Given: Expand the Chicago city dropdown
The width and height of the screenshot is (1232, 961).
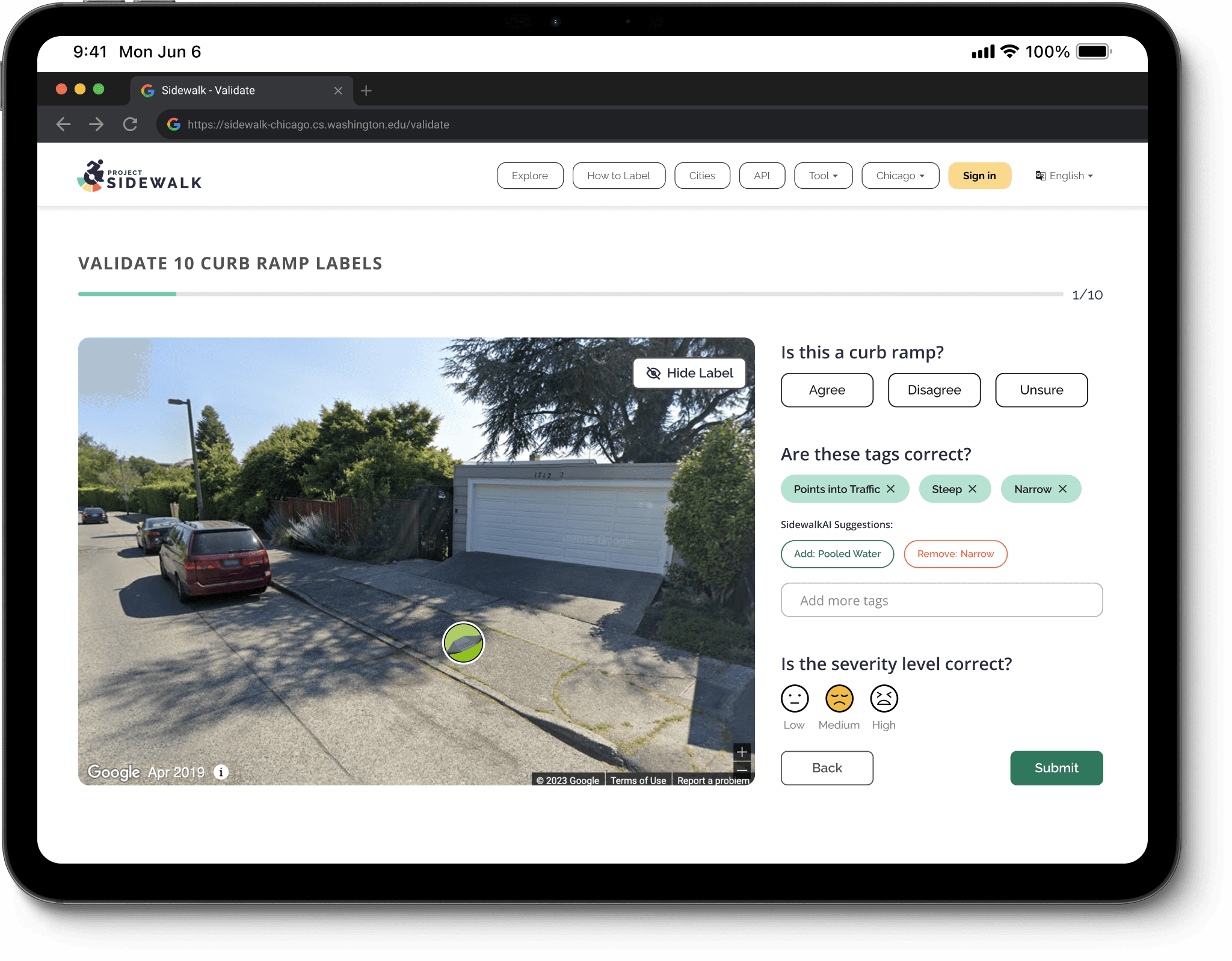Looking at the screenshot, I should click(900, 176).
